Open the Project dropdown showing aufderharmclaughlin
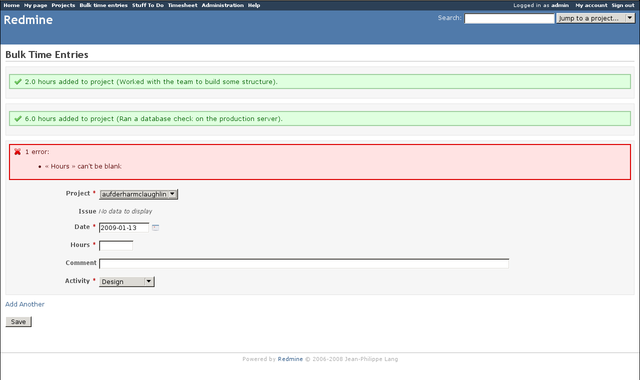The image size is (640, 380). pyautogui.click(x=138, y=194)
